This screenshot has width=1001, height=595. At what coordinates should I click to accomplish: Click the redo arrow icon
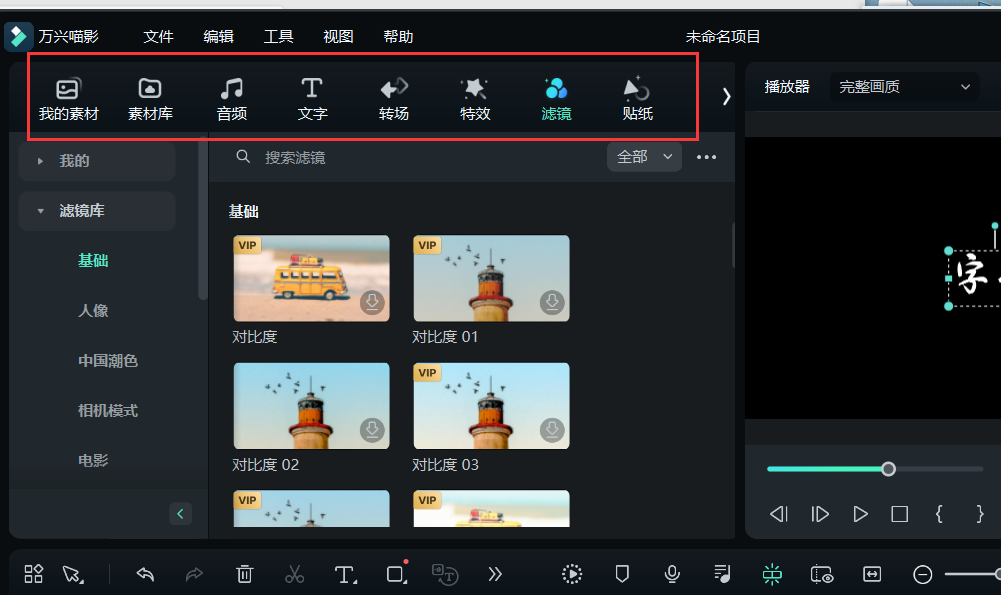[195, 574]
